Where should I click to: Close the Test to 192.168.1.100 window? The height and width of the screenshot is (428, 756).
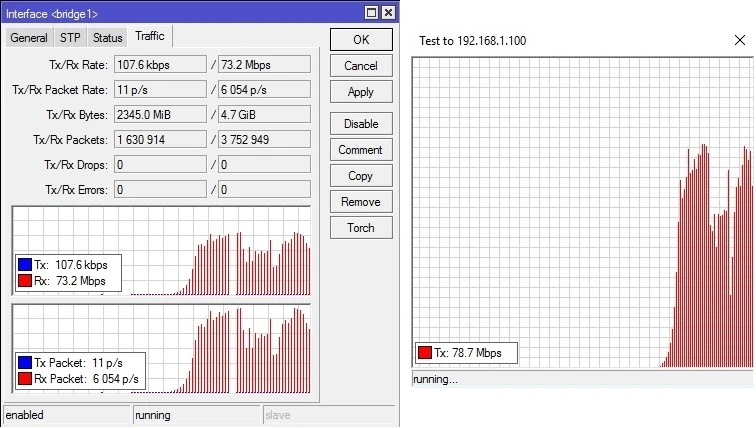coord(739,40)
